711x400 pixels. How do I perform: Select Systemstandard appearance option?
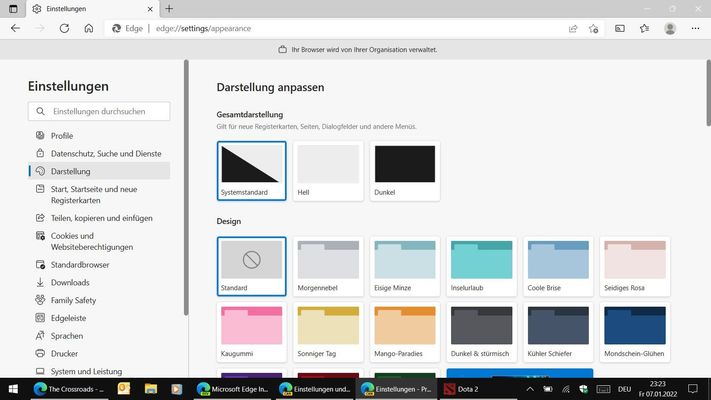tap(252, 171)
